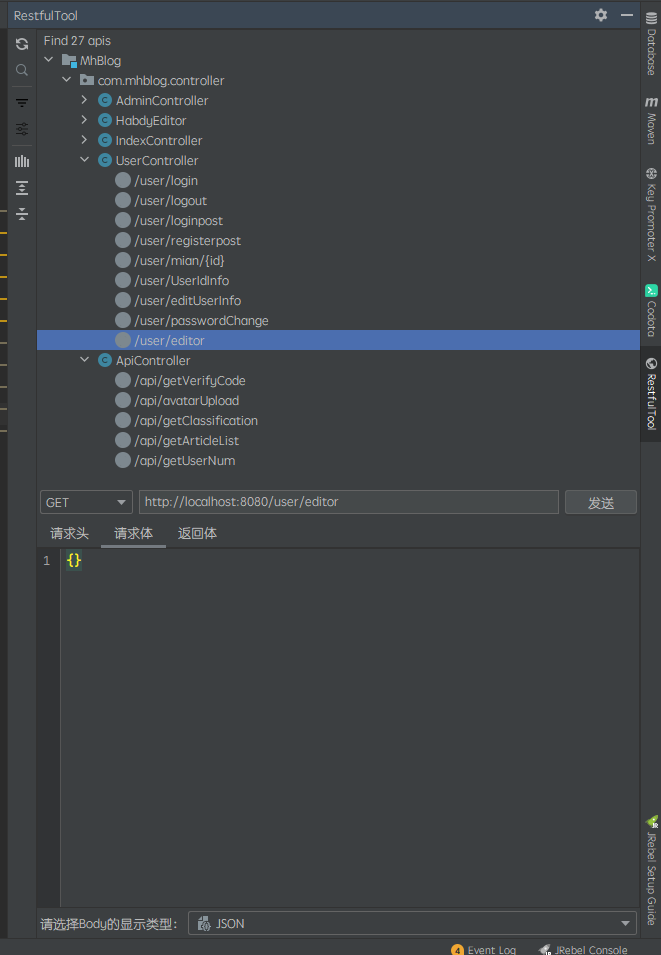The image size is (661, 955).
Task: Select the /user/mian/{id} API
Action: [x=179, y=261]
